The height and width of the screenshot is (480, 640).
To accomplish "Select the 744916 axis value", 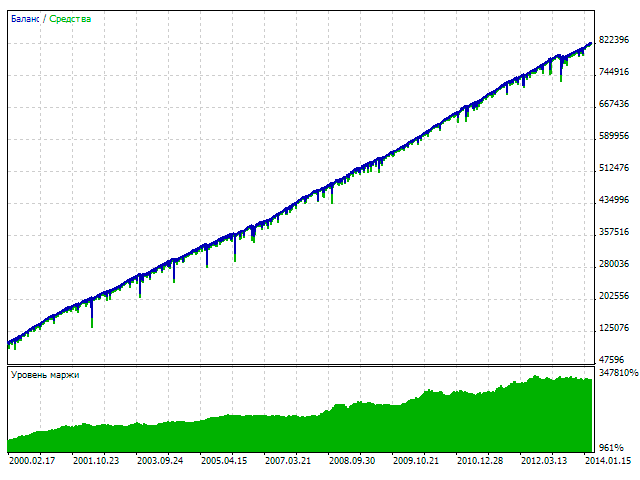I will point(614,72).
